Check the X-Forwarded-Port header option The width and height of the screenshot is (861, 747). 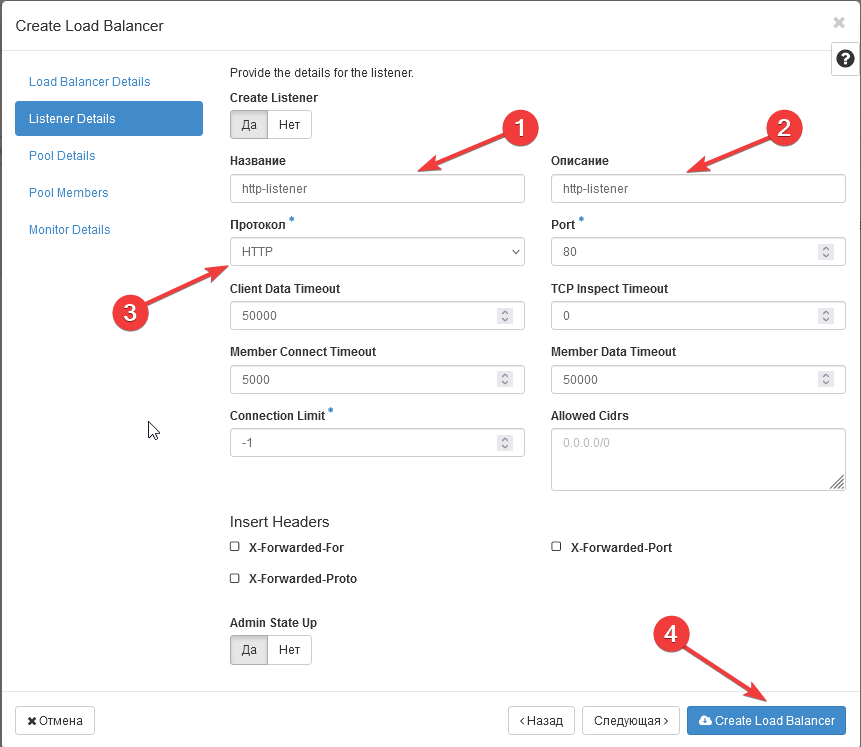tap(556, 547)
